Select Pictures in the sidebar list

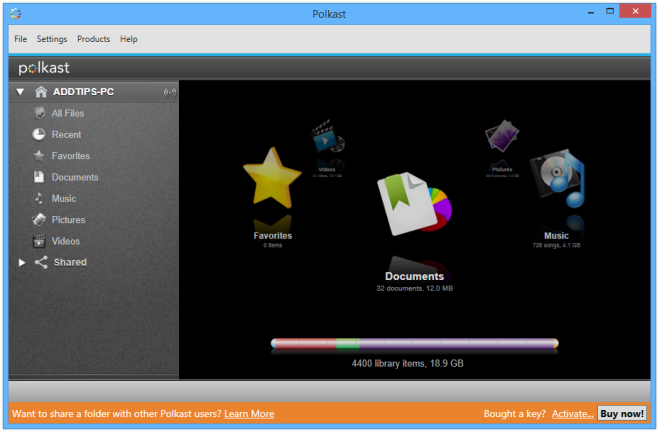[68, 220]
